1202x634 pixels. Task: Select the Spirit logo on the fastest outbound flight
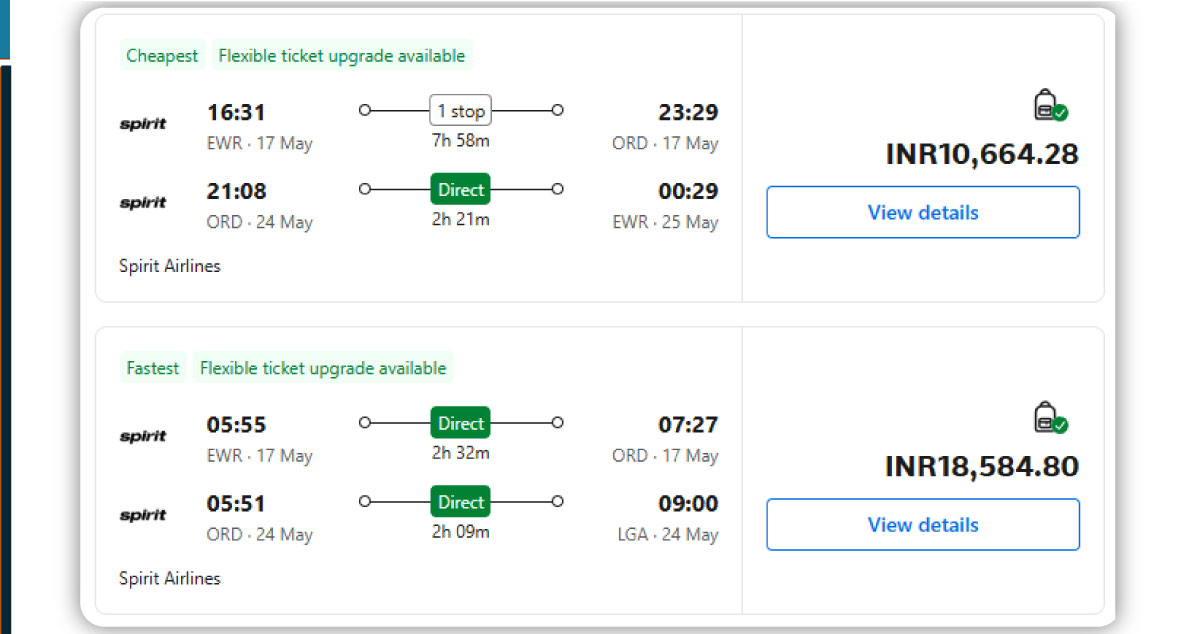(143, 435)
